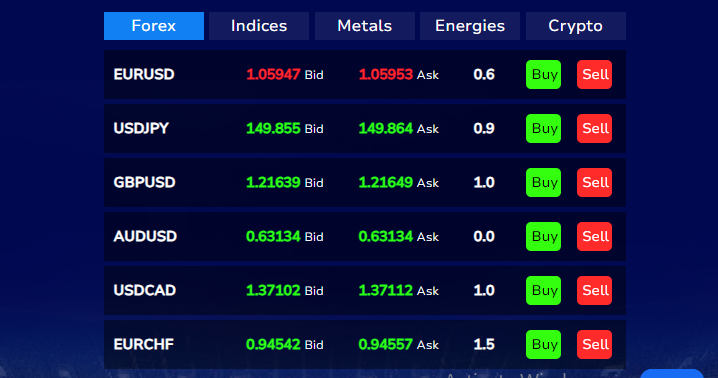
Task: Show the Crypto tab
Action: click(576, 26)
